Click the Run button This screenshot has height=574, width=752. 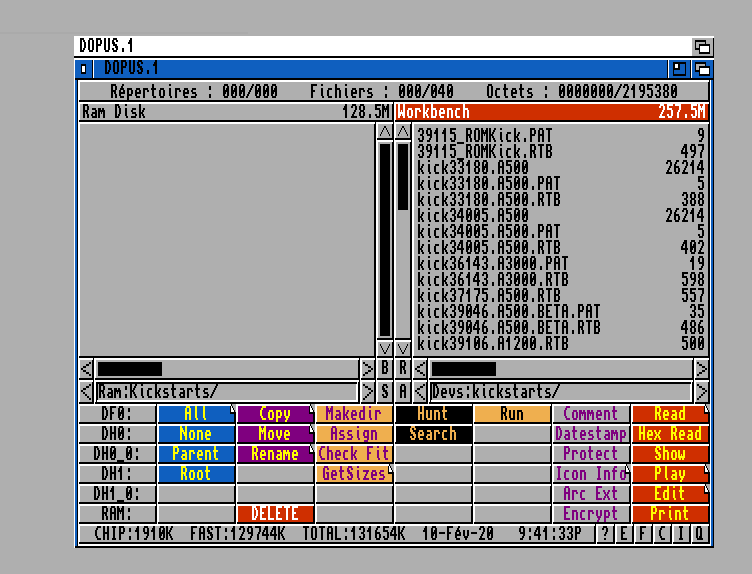(512, 413)
